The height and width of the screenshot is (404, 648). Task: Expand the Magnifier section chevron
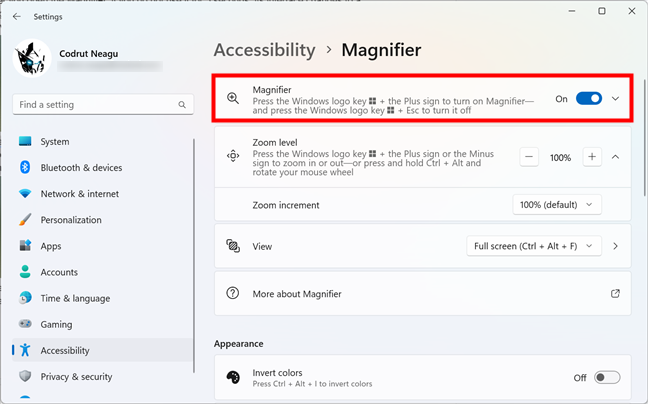click(x=615, y=99)
